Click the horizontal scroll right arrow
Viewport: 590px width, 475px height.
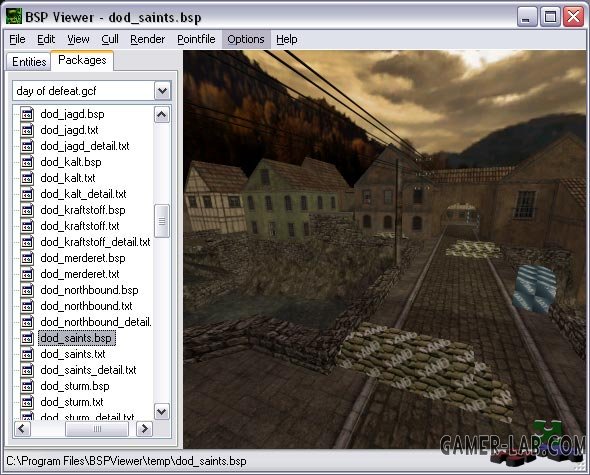(x=144, y=429)
